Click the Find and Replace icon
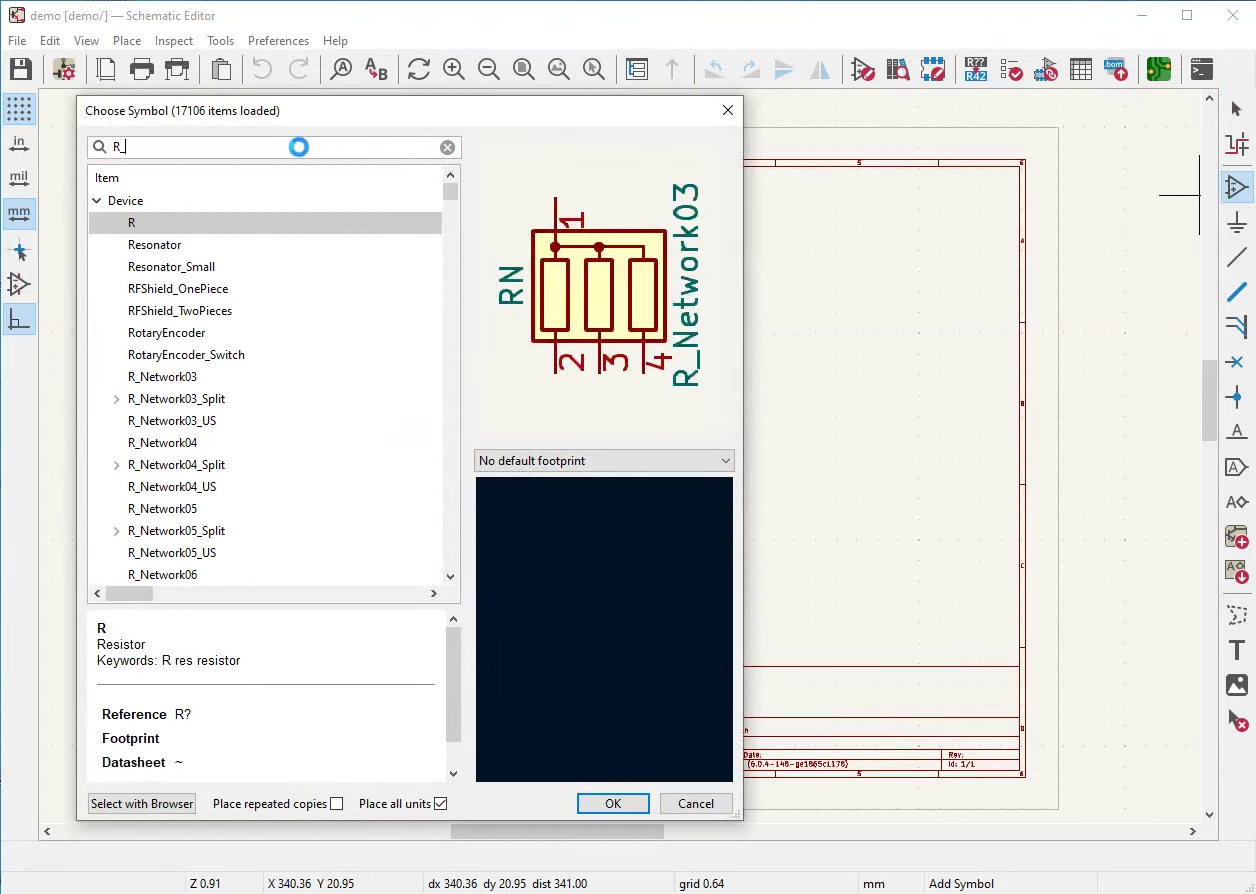Image resolution: width=1256 pixels, height=894 pixels. (376, 69)
